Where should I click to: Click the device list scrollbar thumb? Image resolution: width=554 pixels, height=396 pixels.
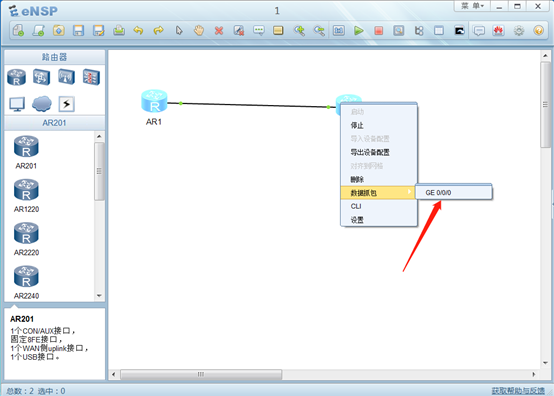pos(99,171)
